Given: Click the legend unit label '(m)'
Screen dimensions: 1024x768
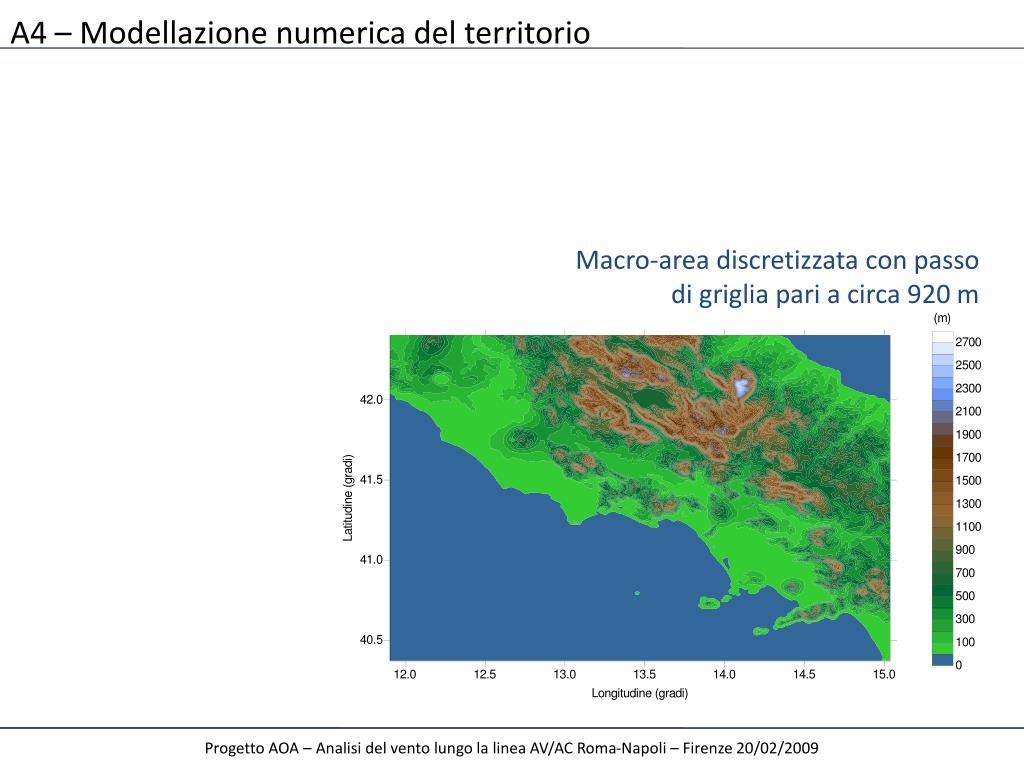Looking at the screenshot, I should [x=942, y=318].
